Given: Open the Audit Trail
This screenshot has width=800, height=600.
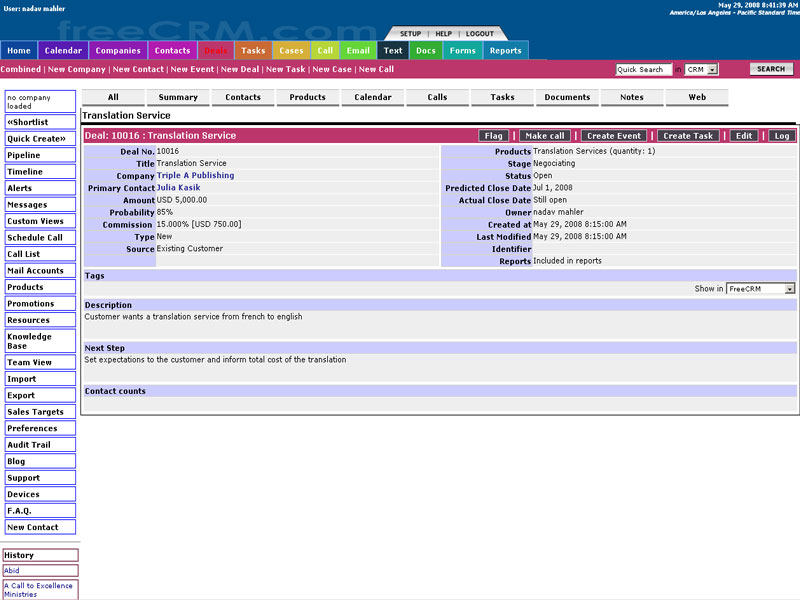Looking at the screenshot, I should tap(40, 445).
